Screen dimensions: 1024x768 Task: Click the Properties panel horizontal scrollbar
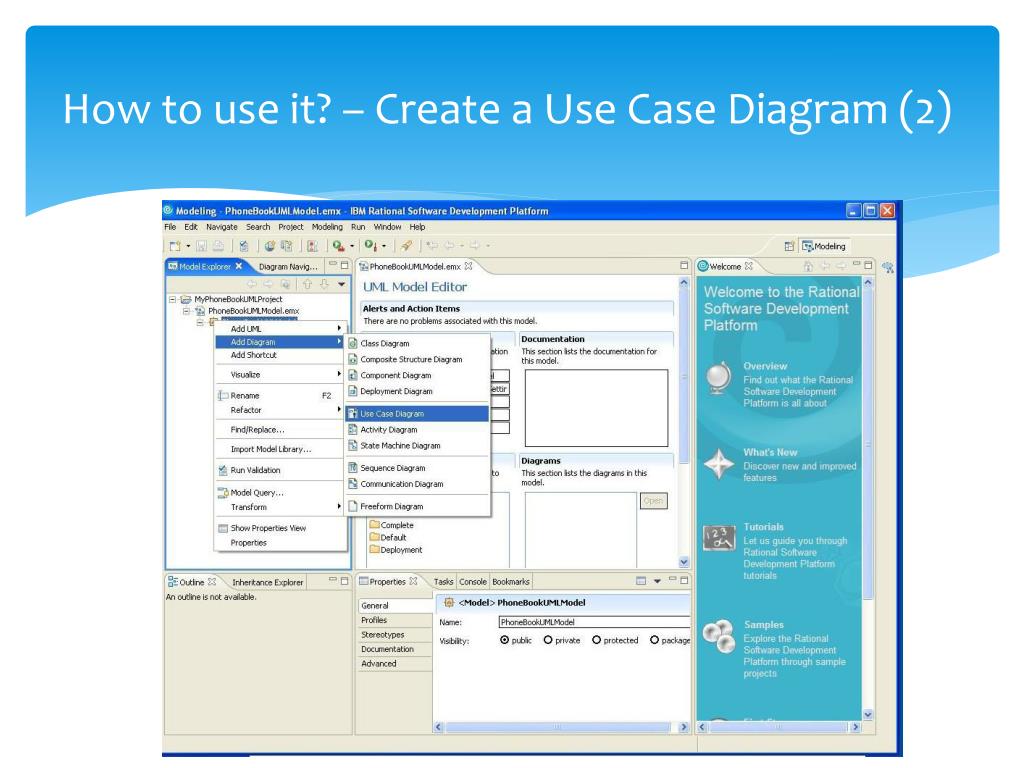(x=561, y=727)
